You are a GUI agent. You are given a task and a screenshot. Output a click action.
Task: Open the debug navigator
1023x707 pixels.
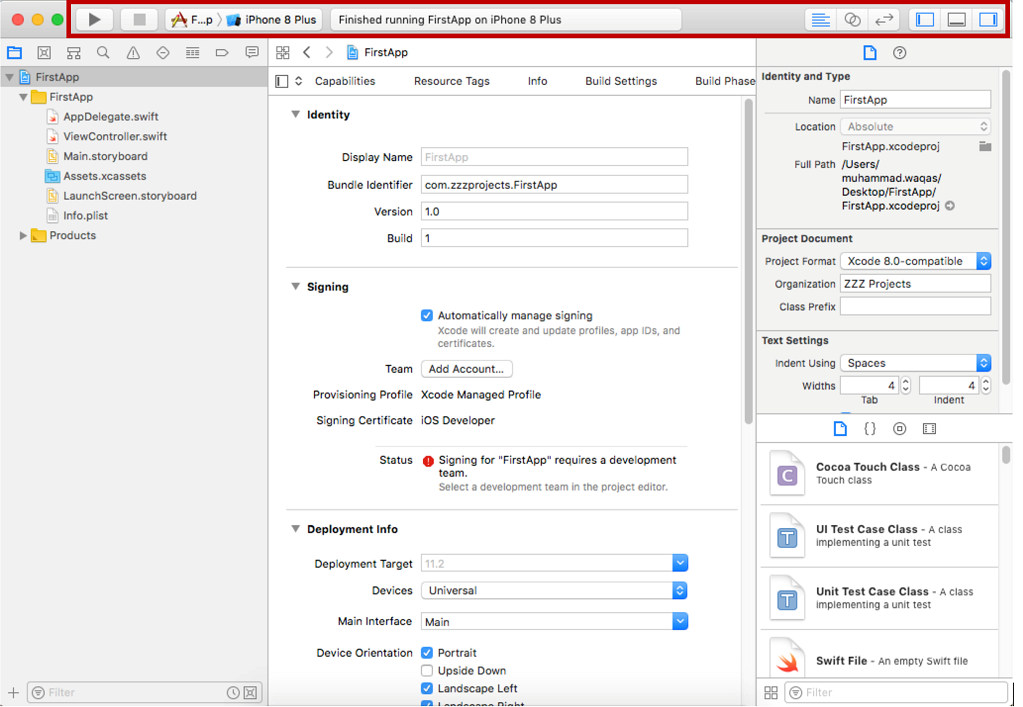192,53
